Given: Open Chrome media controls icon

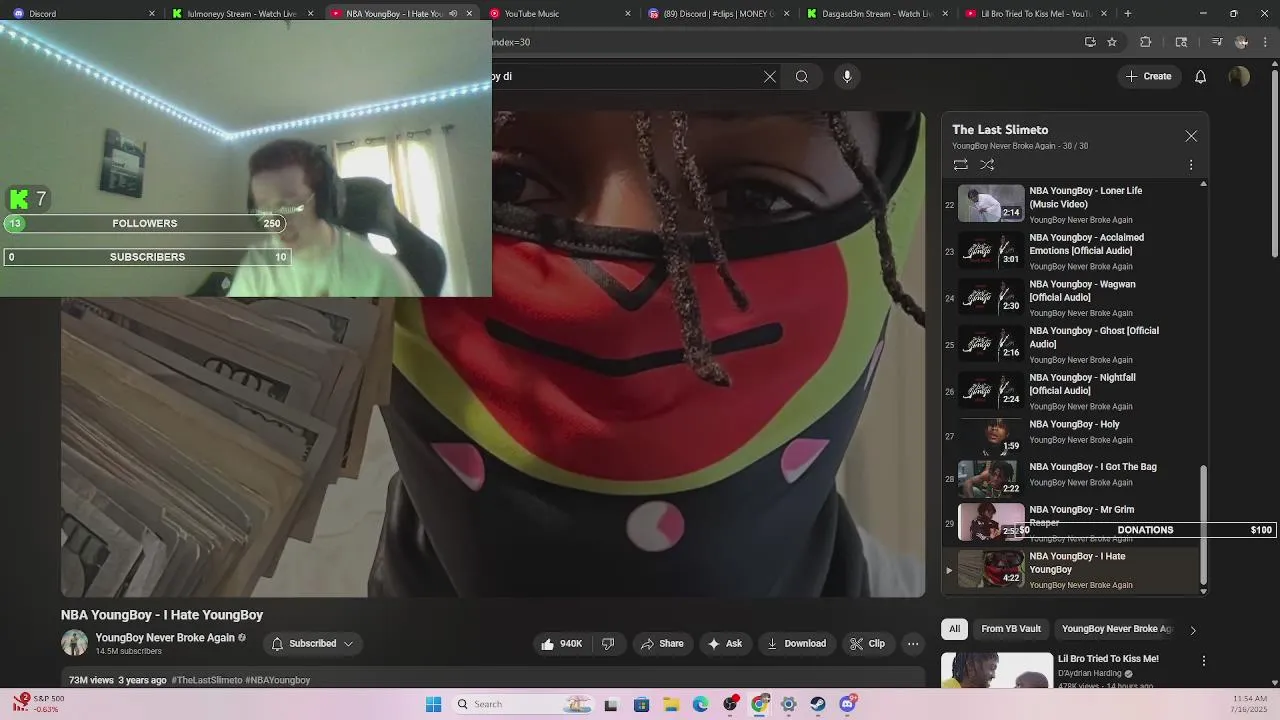Looking at the screenshot, I should [1217, 42].
